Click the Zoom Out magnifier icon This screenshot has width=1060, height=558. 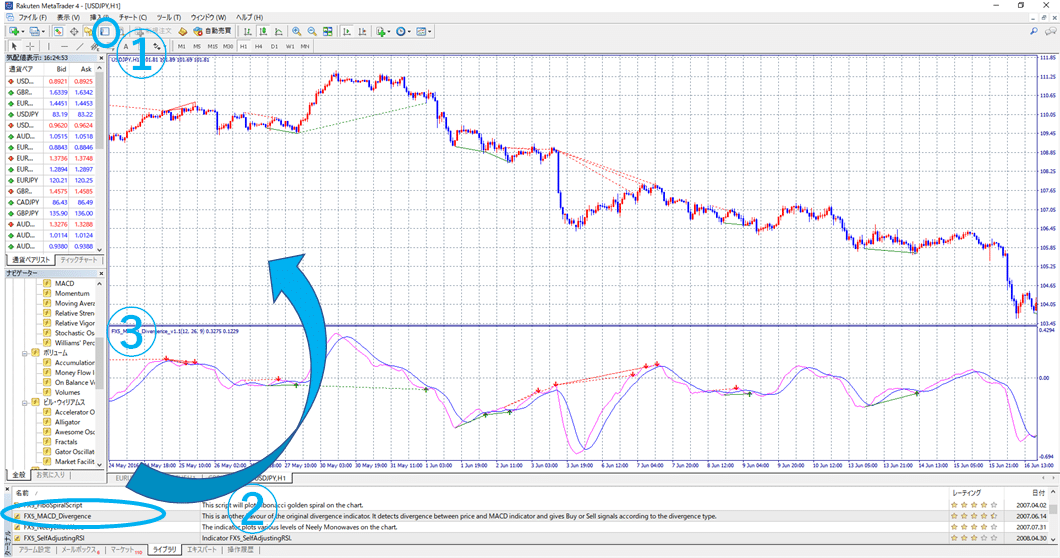pos(312,31)
